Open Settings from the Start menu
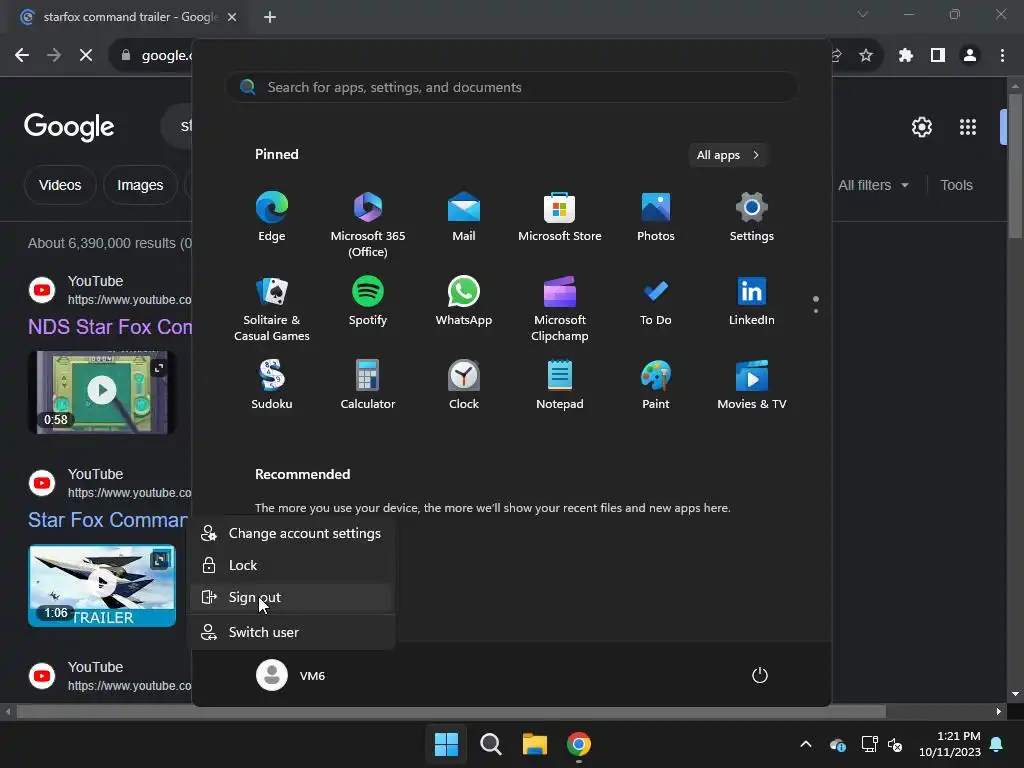This screenshot has width=1024, height=768. point(752,217)
